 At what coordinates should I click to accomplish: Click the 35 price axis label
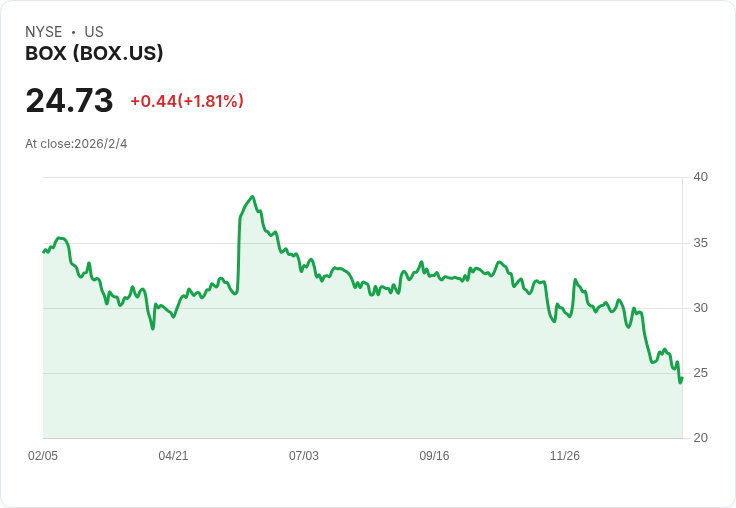tap(700, 243)
